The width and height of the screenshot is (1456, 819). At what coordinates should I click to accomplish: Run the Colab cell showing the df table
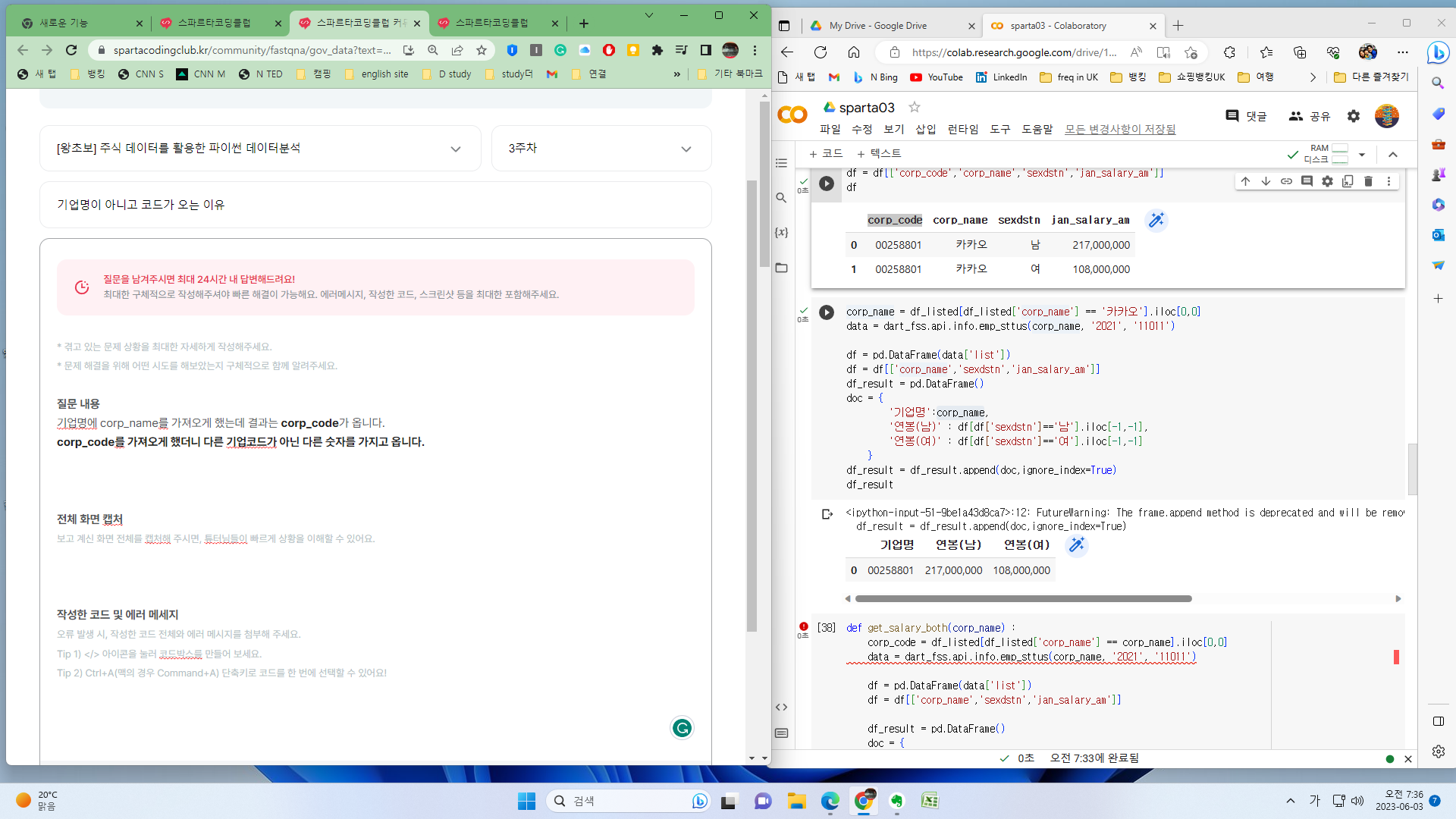pos(827,184)
